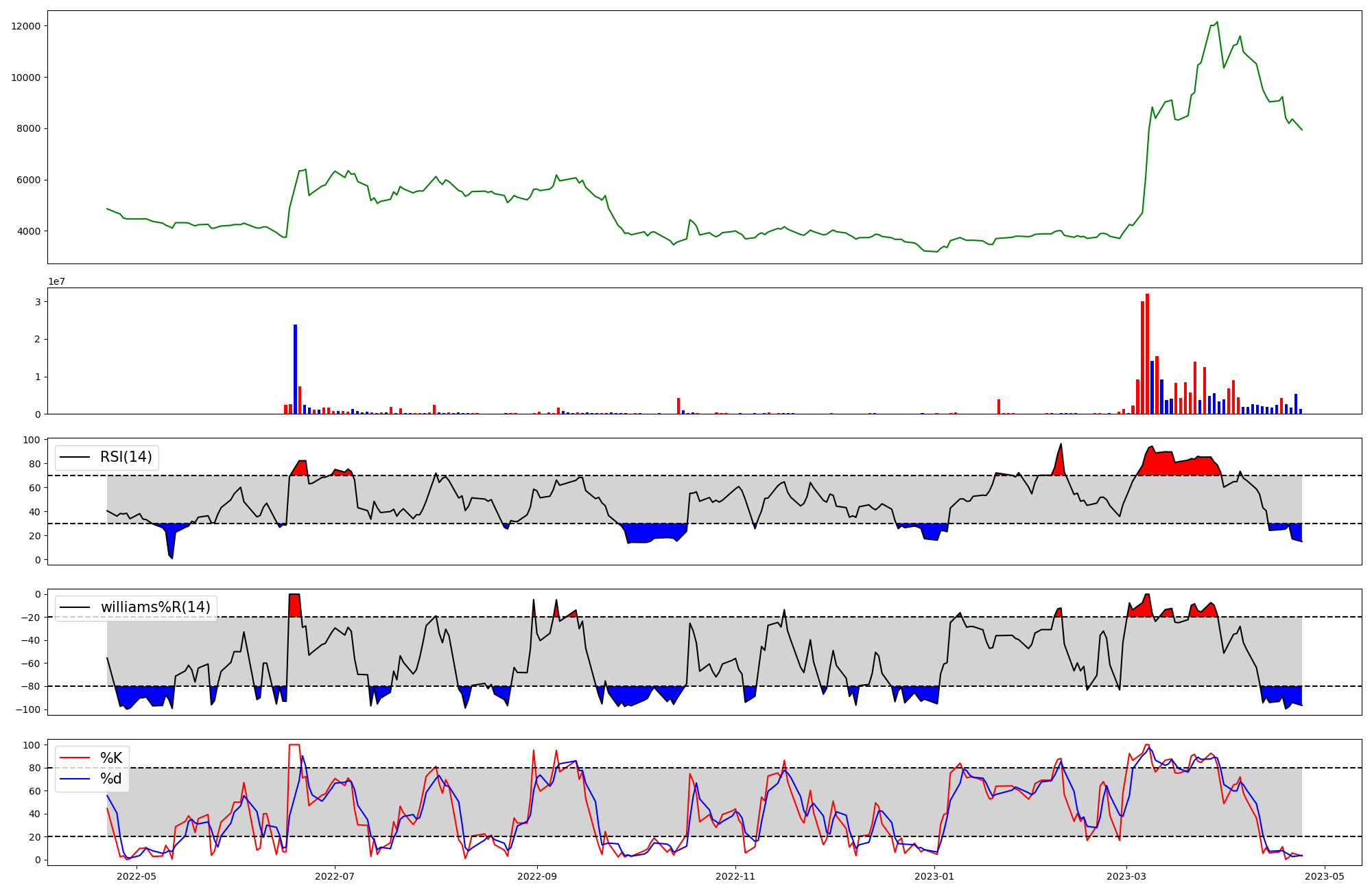The image size is (1372, 892).
Task: Click the 2023-01 date tick label
Action: tap(934, 876)
